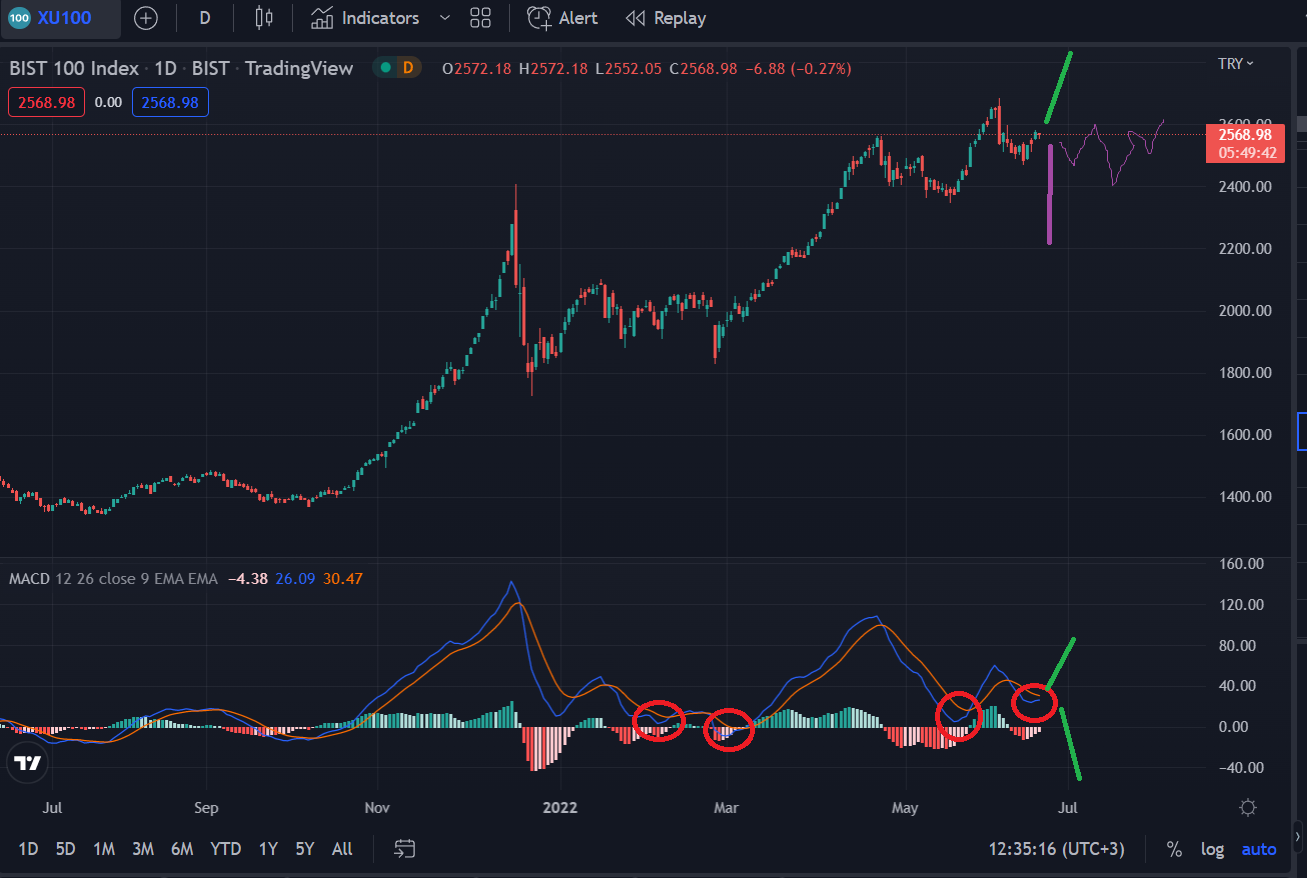Click the red sell price 2568.98 button

pos(47,102)
